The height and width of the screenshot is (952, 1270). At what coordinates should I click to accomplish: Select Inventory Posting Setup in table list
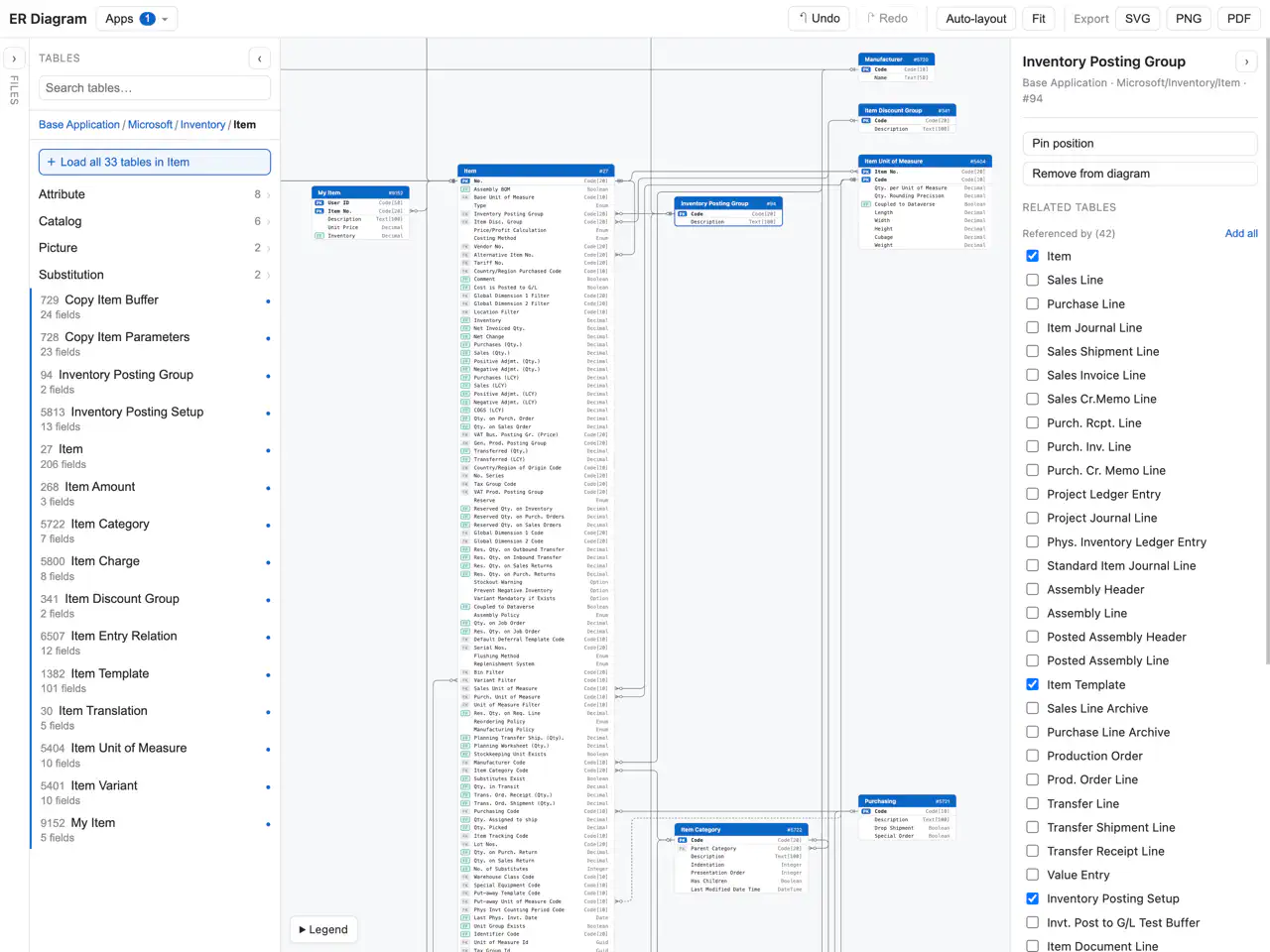click(155, 418)
